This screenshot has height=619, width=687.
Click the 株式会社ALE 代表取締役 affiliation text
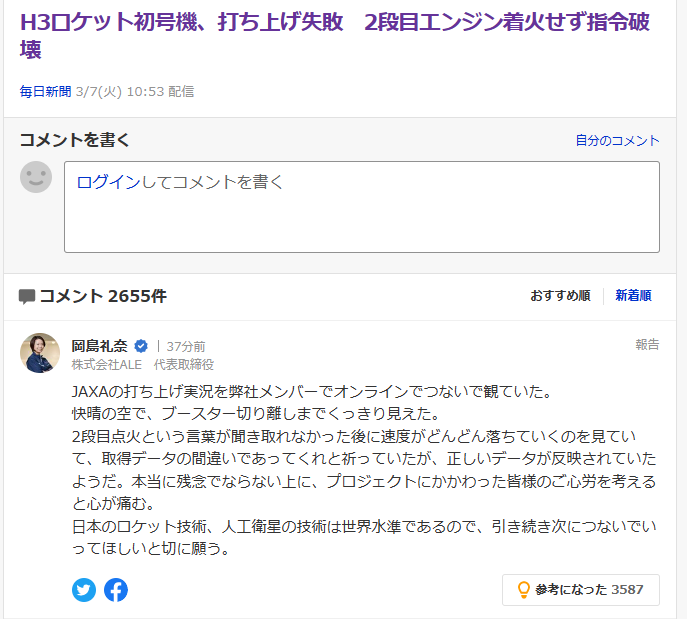[x=143, y=364]
